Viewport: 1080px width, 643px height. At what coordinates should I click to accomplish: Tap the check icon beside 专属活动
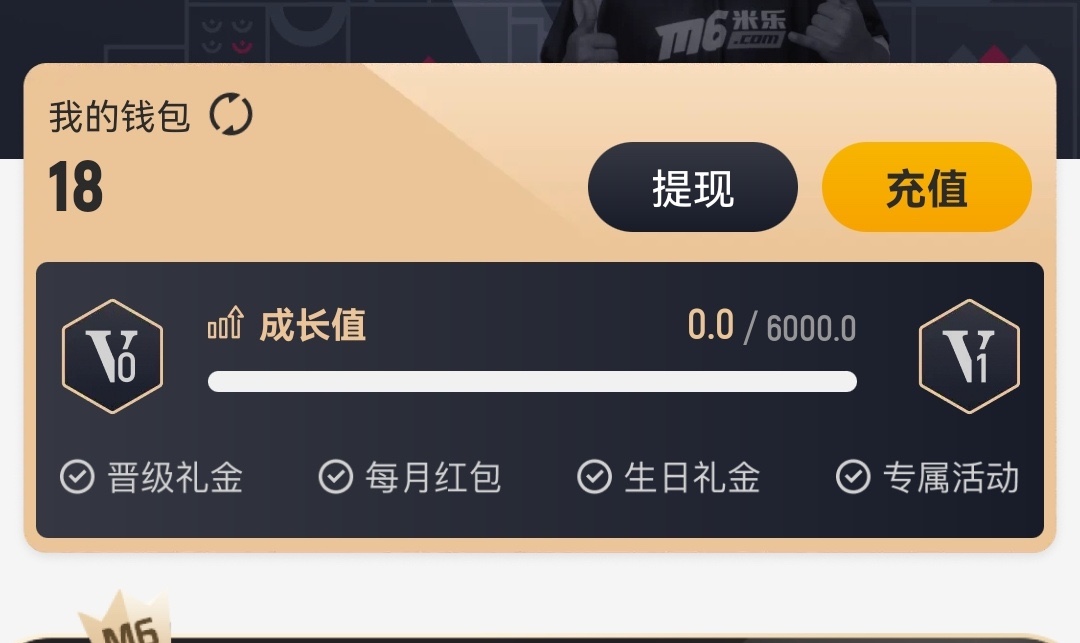[853, 477]
